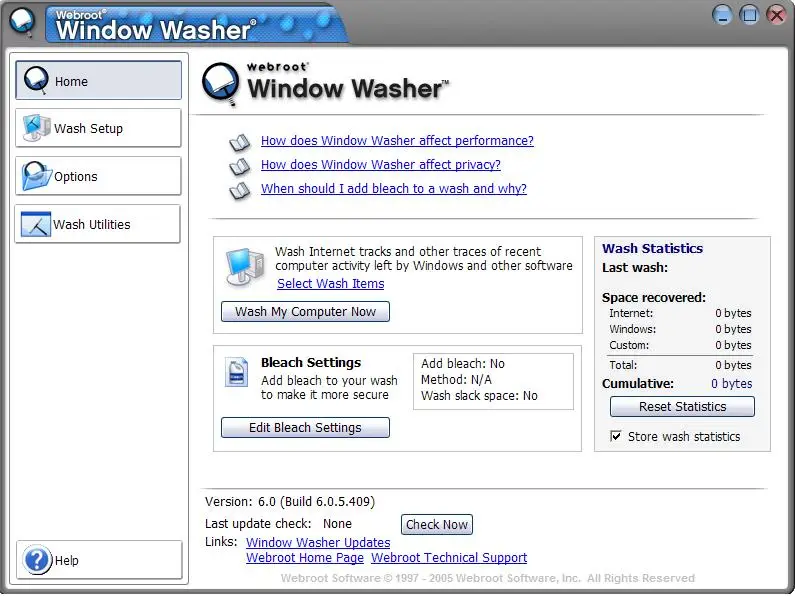Click the Windows space recovered row
Image resolution: width=795 pixels, height=596 pixels.
(x=680, y=329)
